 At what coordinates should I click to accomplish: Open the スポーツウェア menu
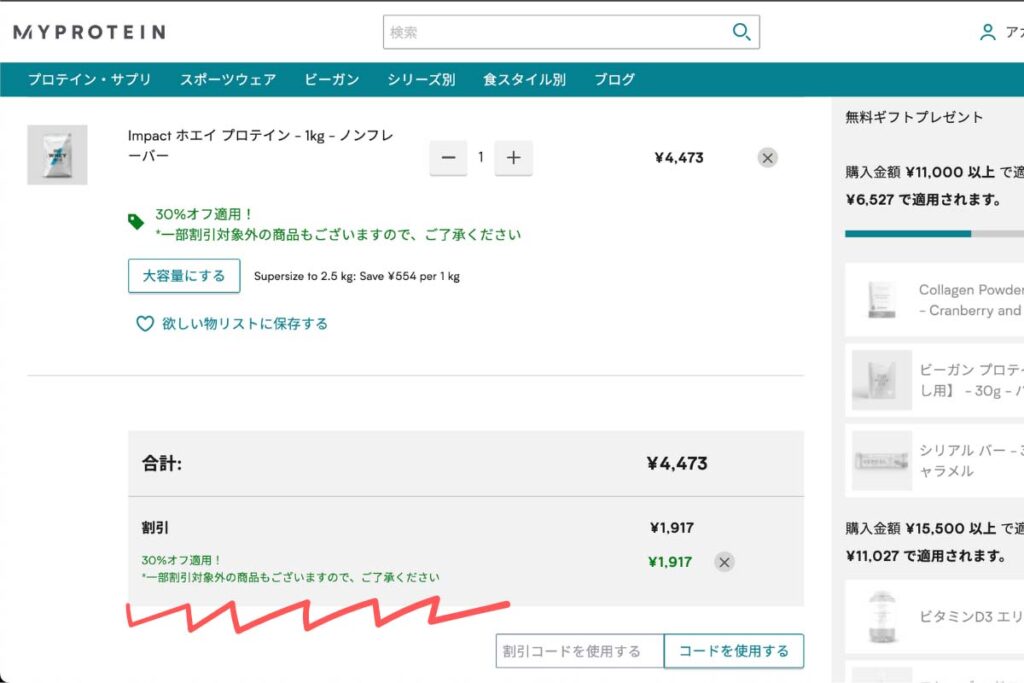228,80
